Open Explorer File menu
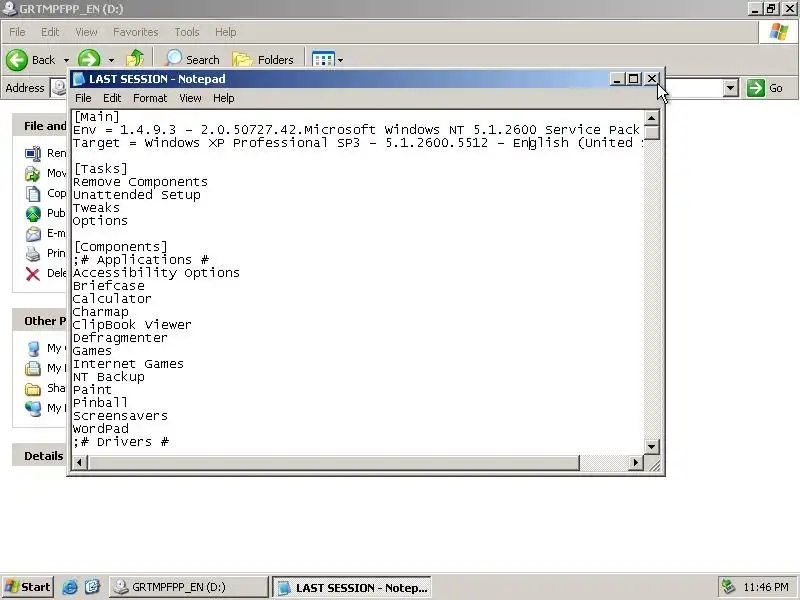Screen dimensions: 800x600 click(17, 32)
